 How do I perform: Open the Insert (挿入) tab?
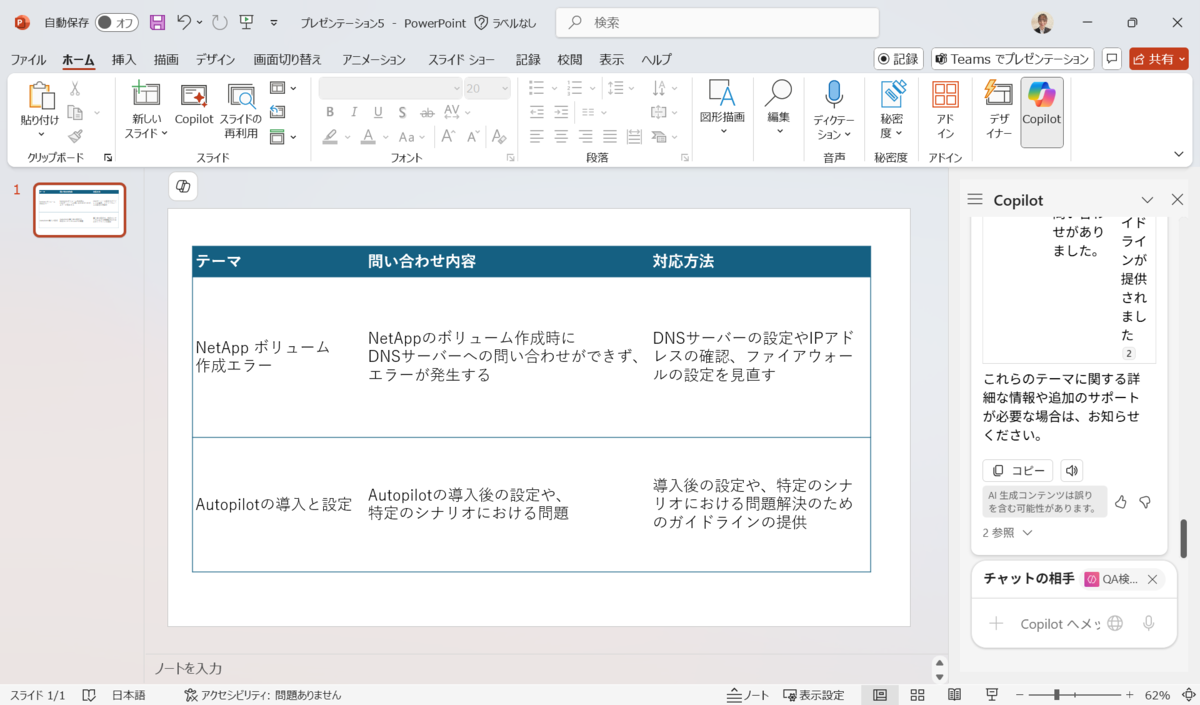pos(124,59)
